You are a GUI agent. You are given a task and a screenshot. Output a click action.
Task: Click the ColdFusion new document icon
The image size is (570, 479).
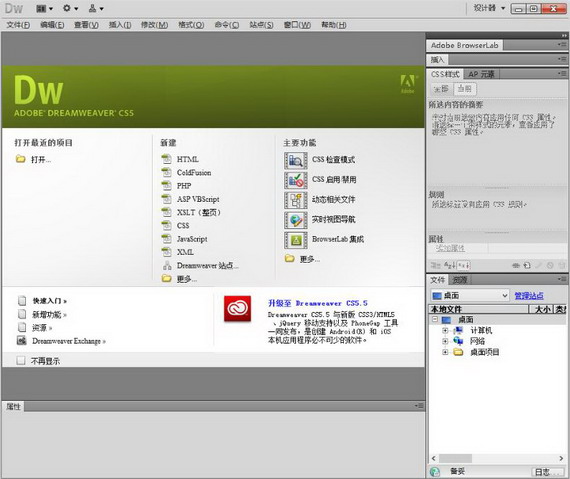[x=166, y=172]
